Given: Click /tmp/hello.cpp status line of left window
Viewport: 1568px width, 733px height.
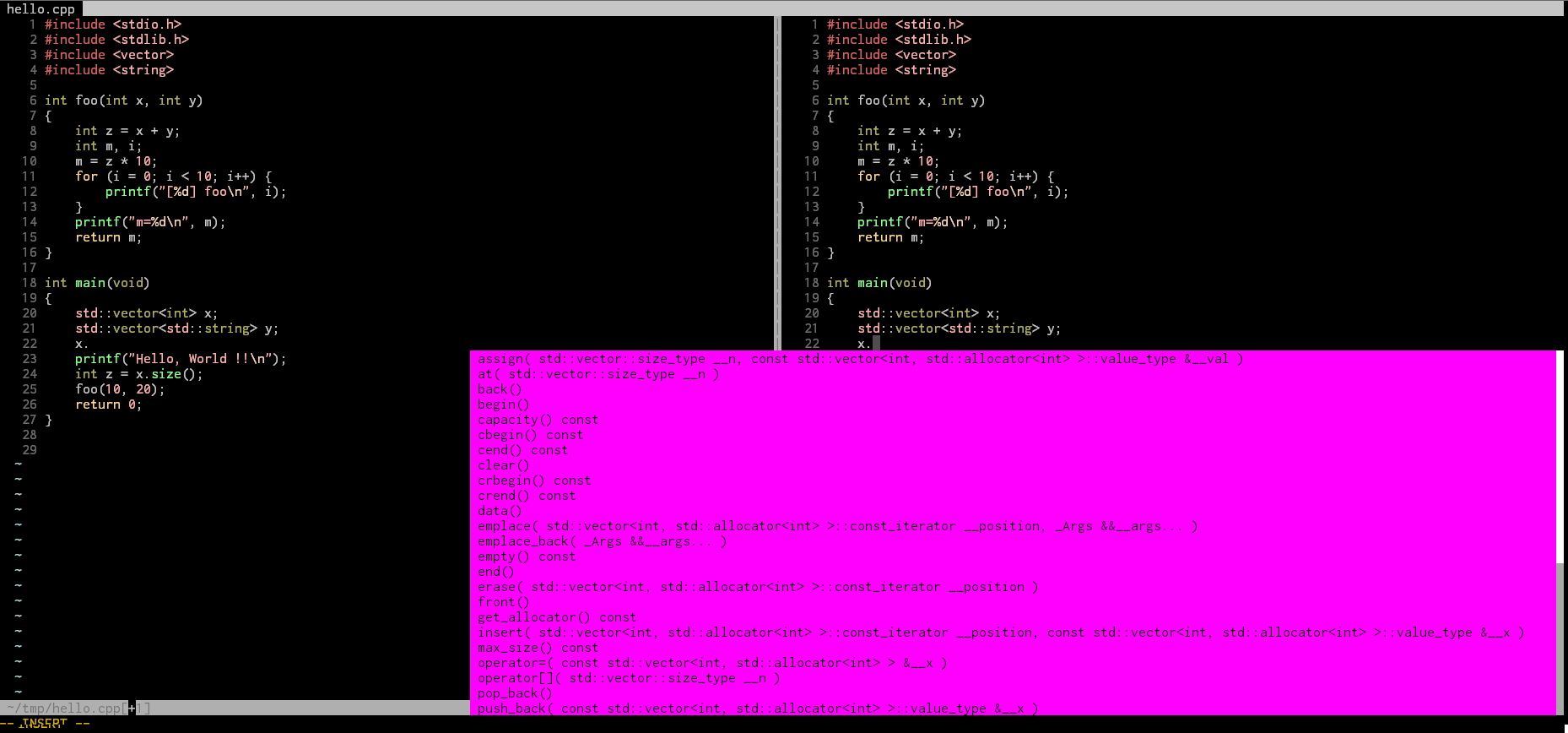Looking at the screenshot, I should tap(235, 709).
